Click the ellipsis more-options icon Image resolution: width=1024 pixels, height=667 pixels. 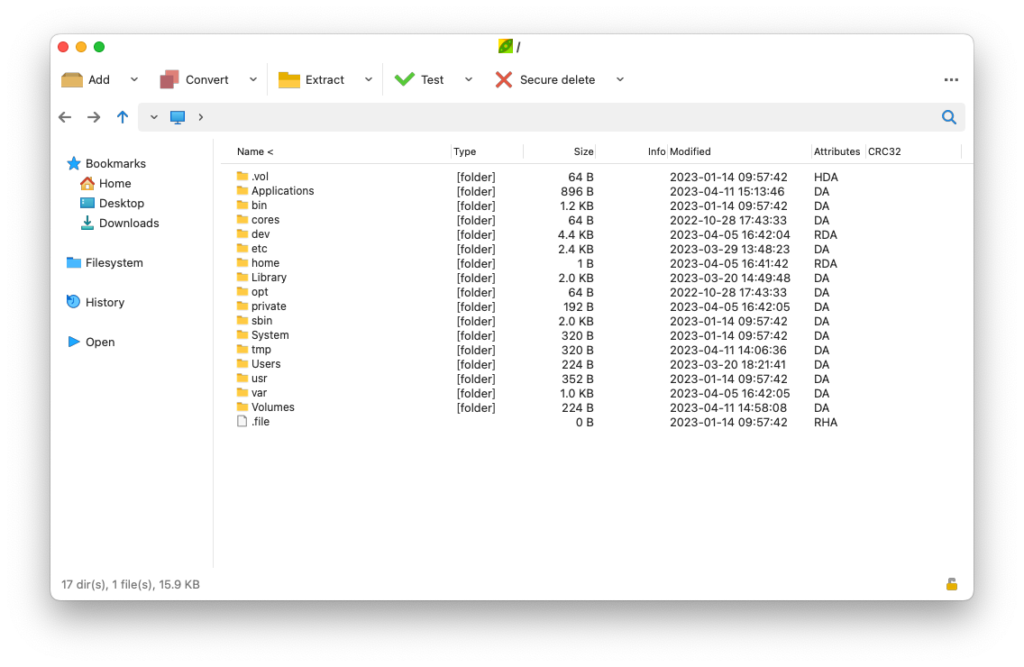pos(951,79)
